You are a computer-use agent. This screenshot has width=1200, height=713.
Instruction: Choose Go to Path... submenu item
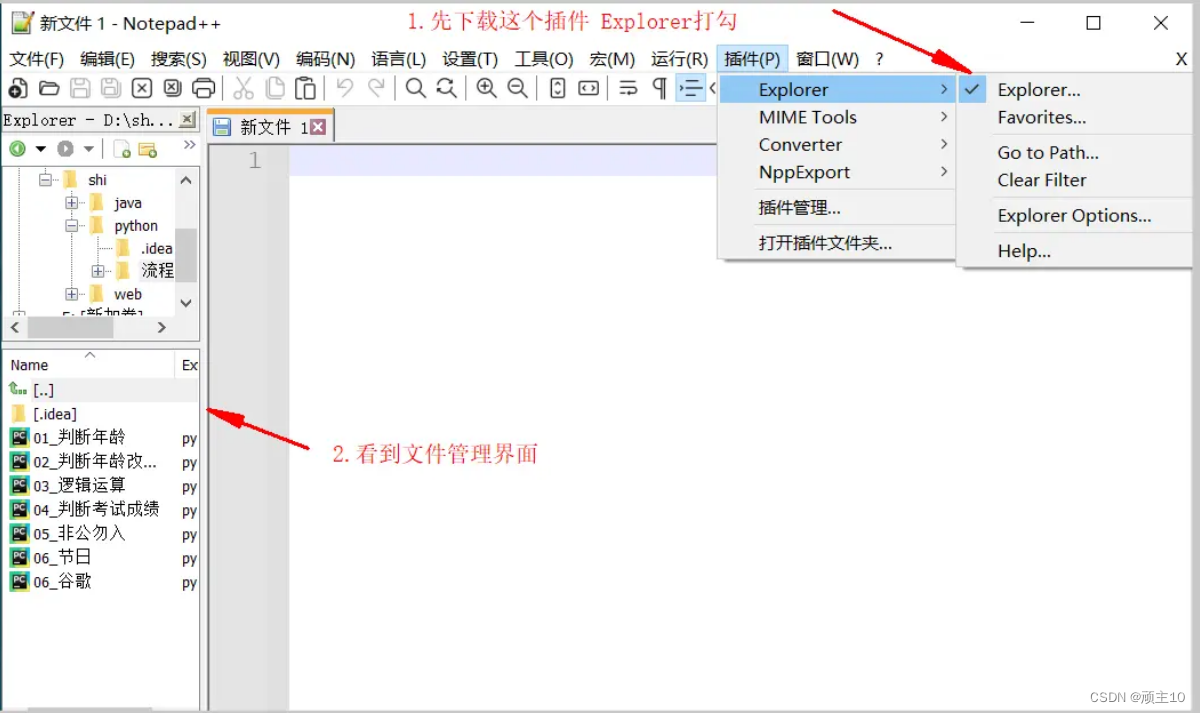[x=1073, y=153]
